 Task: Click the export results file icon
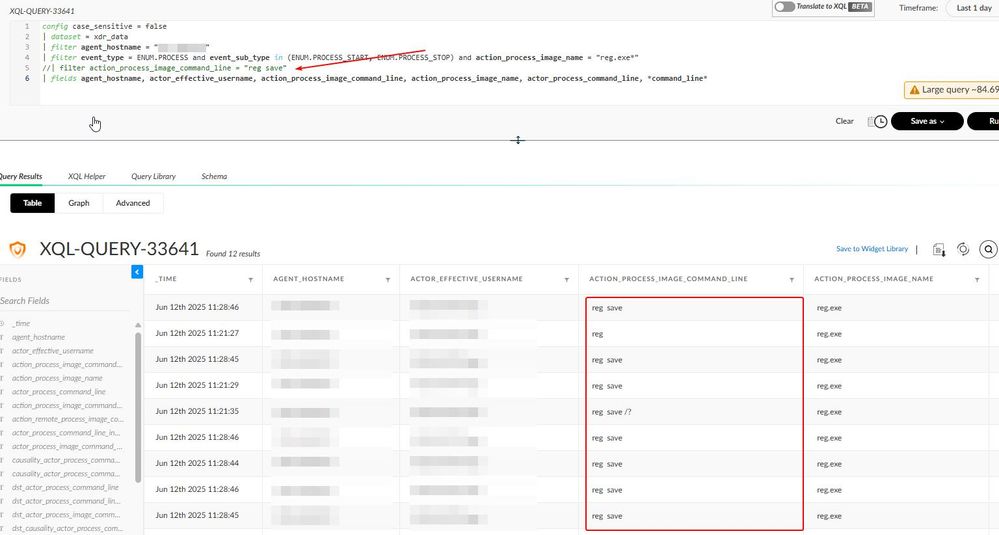click(938, 249)
